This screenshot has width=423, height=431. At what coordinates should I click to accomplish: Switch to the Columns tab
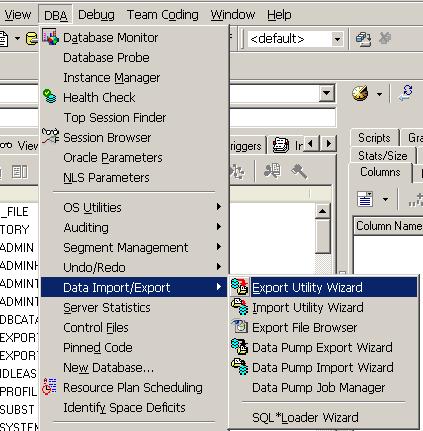pos(380,172)
